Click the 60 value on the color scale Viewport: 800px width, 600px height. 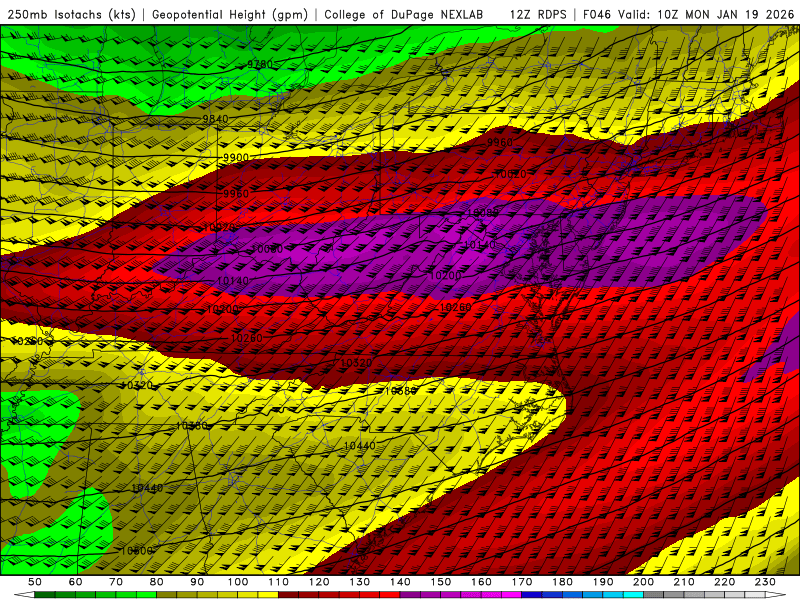pos(75,582)
